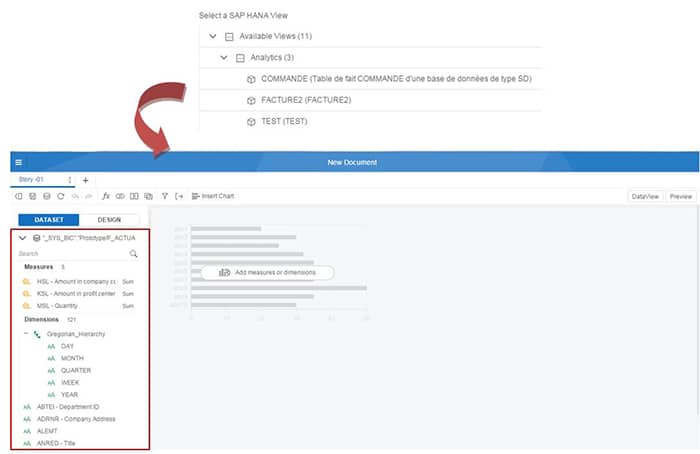Screen dimensions: 700x454
Task: Click the Preview button
Action: click(x=681, y=196)
